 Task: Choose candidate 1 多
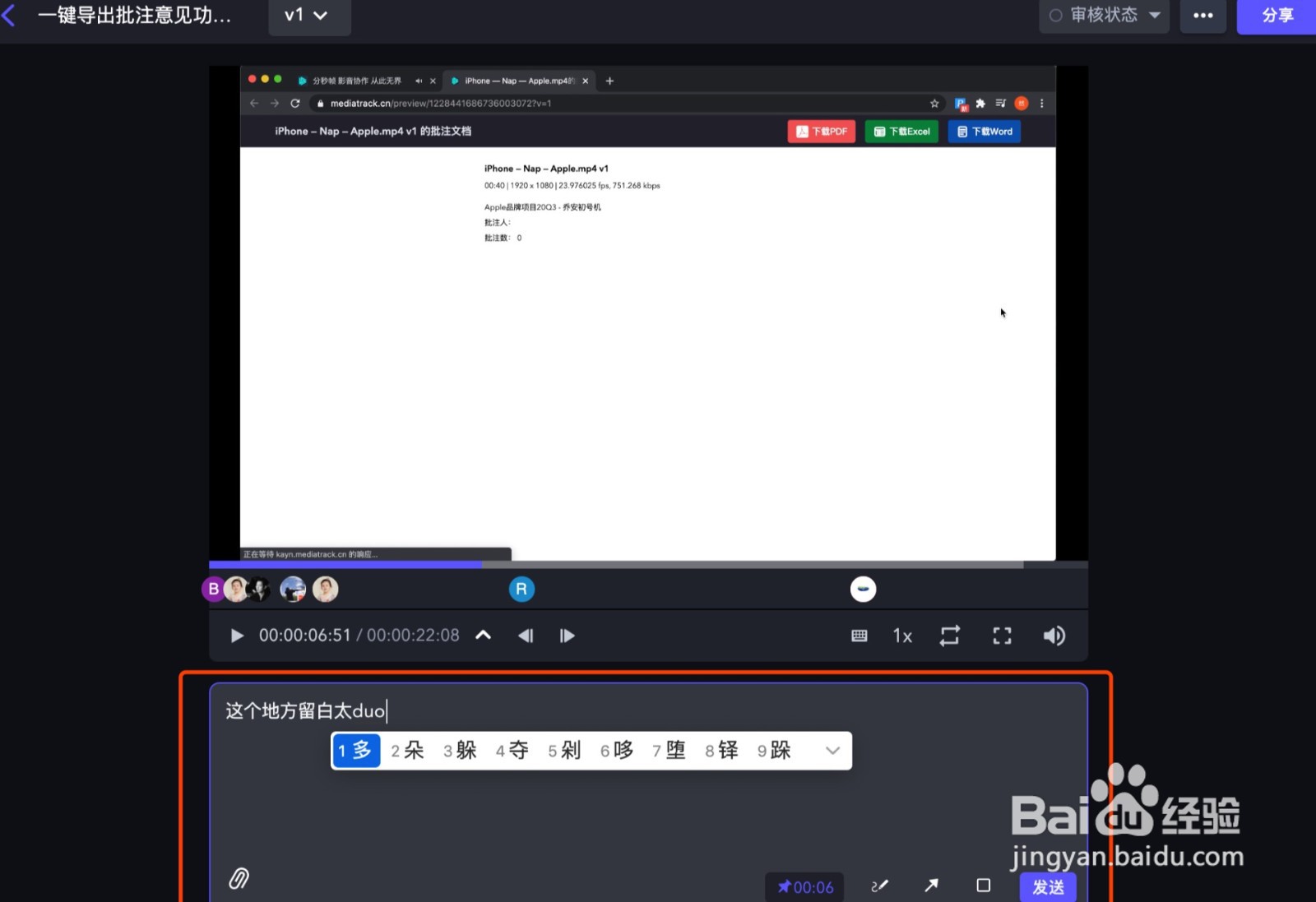pyautogui.click(x=356, y=751)
